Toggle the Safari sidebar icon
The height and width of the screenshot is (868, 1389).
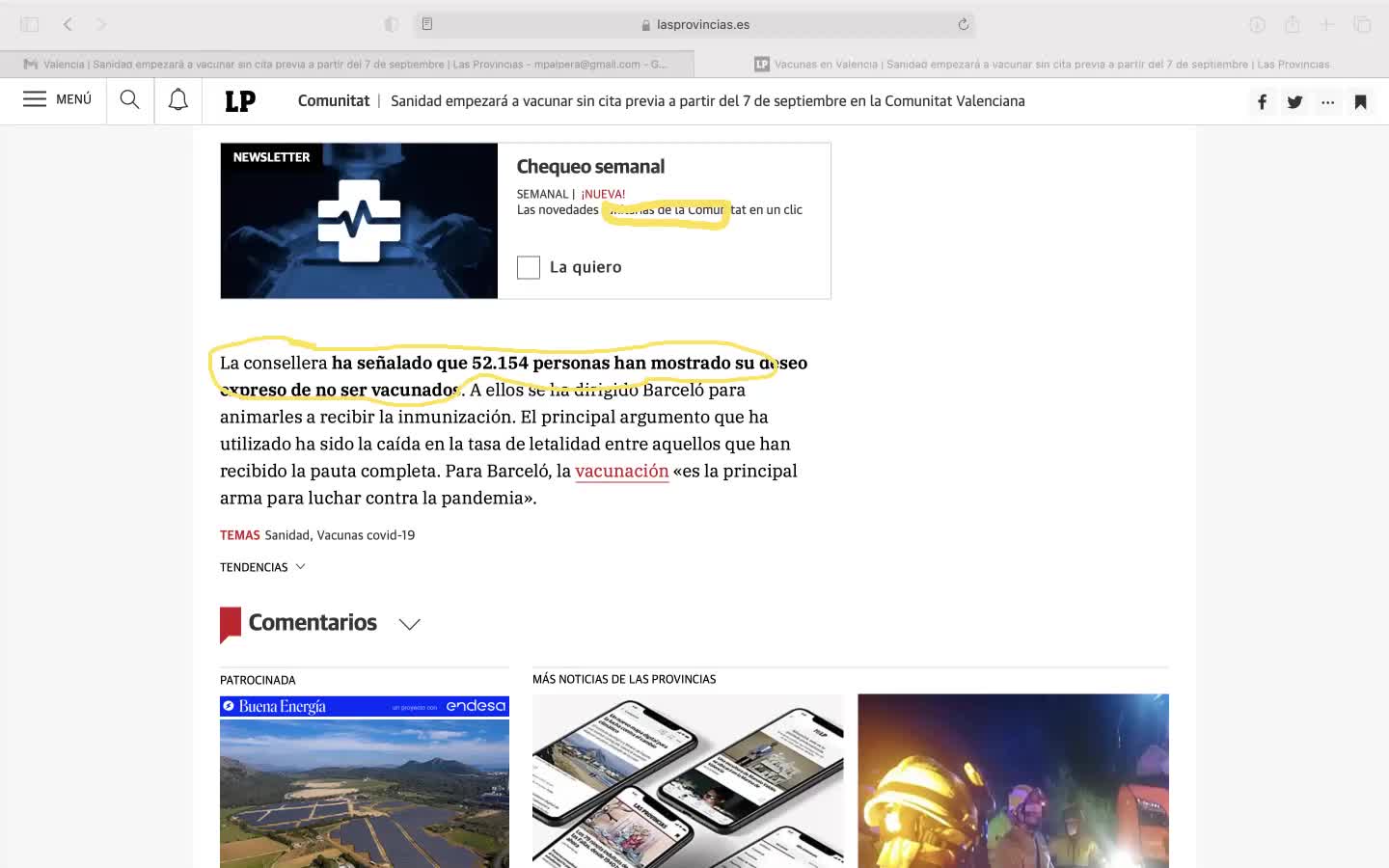[x=30, y=24]
